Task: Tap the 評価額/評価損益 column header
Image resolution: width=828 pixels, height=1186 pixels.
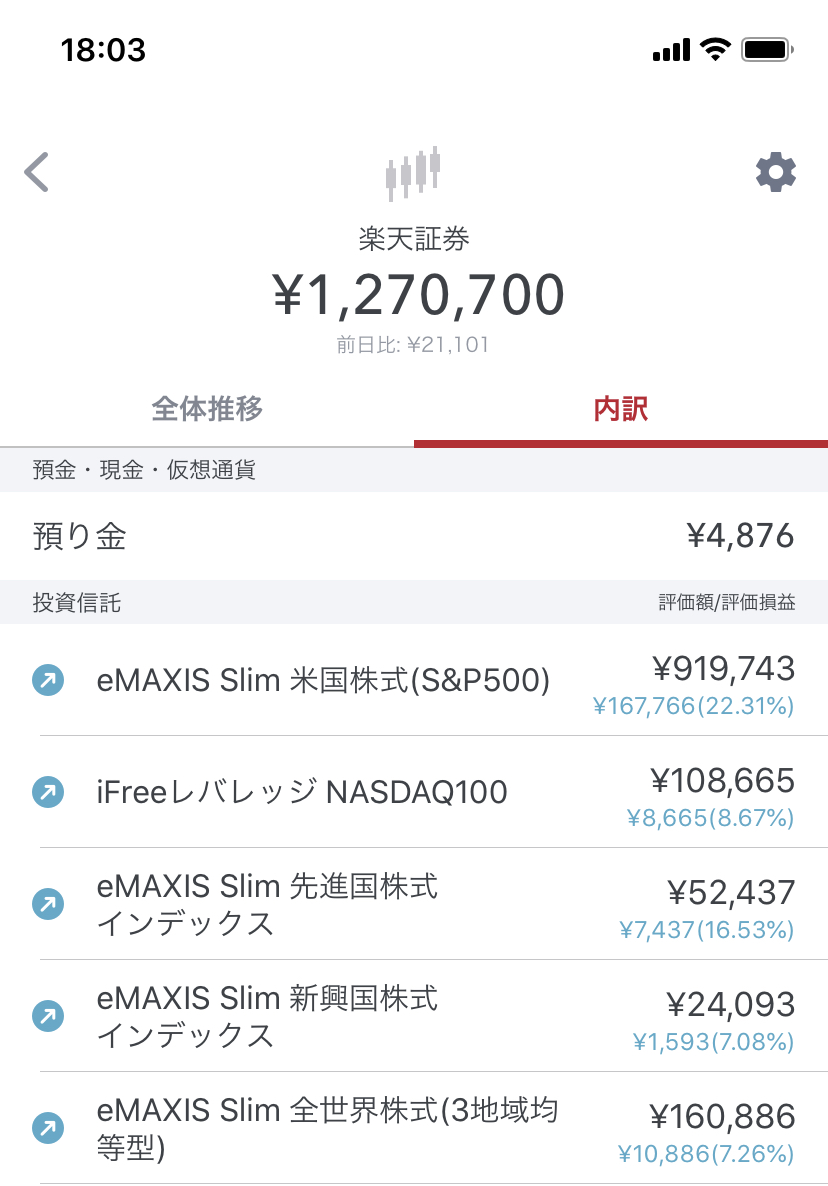Action: pos(727,603)
